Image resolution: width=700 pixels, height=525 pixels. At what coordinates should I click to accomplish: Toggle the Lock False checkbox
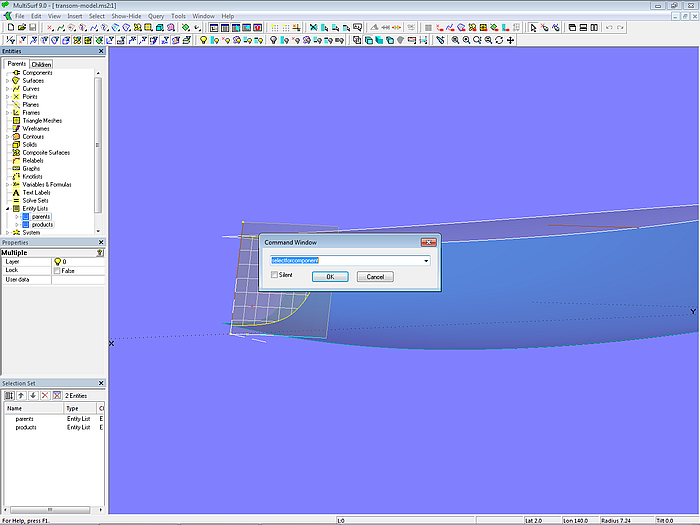point(57,270)
